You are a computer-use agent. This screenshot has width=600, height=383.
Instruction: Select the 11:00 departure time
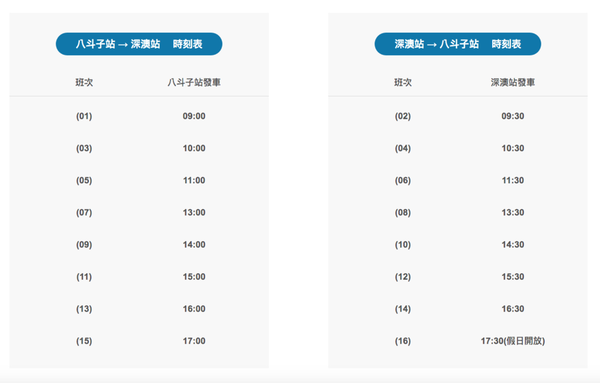point(194,180)
